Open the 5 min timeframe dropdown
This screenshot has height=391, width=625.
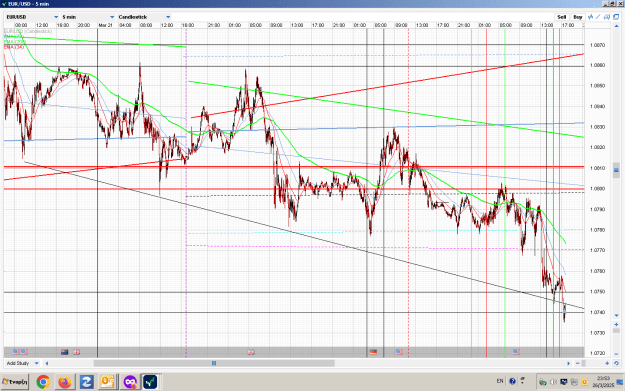[x=88, y=17]
